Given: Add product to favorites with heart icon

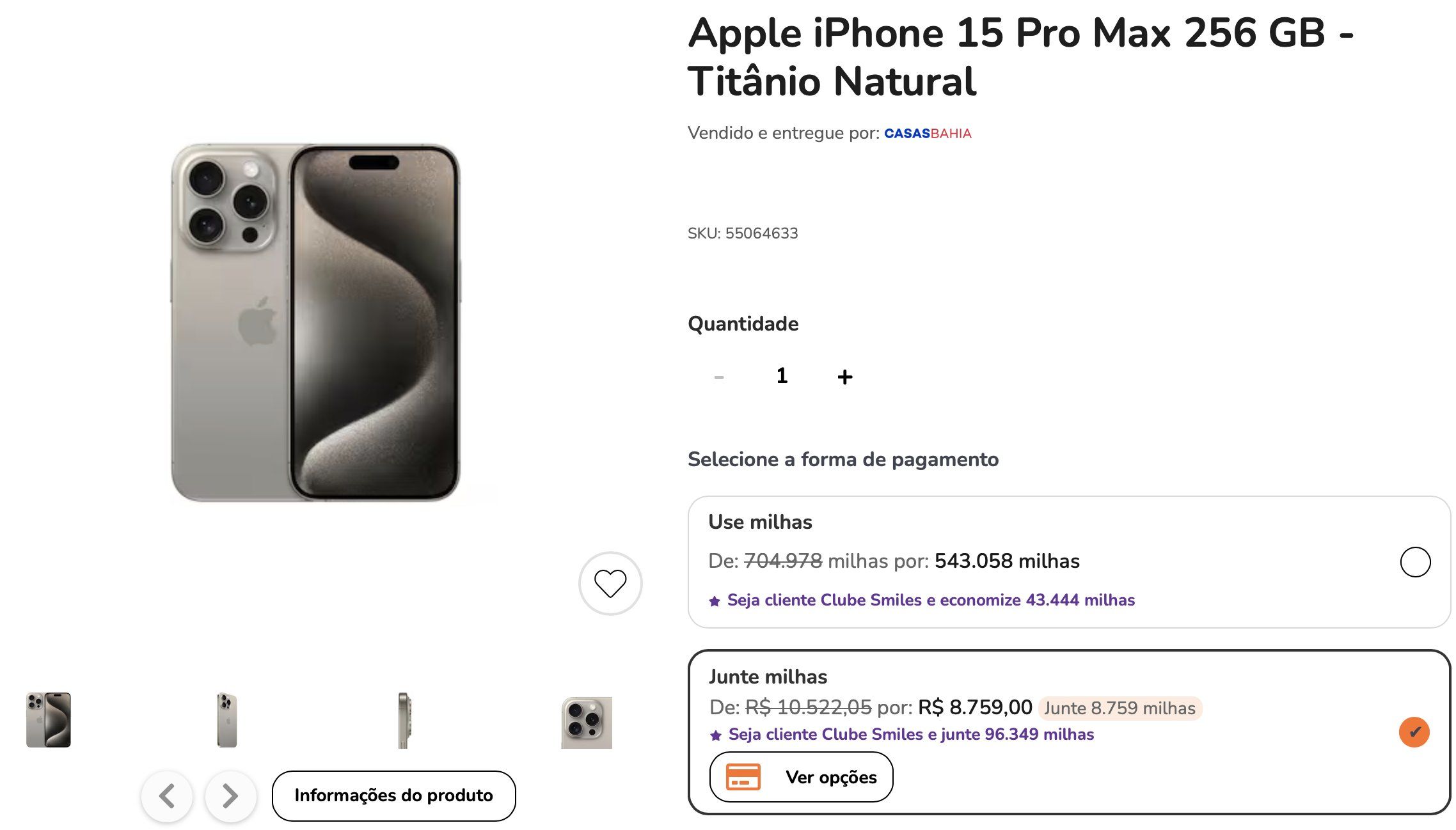Looking at the screenshot, I should [x=610, y=583].
